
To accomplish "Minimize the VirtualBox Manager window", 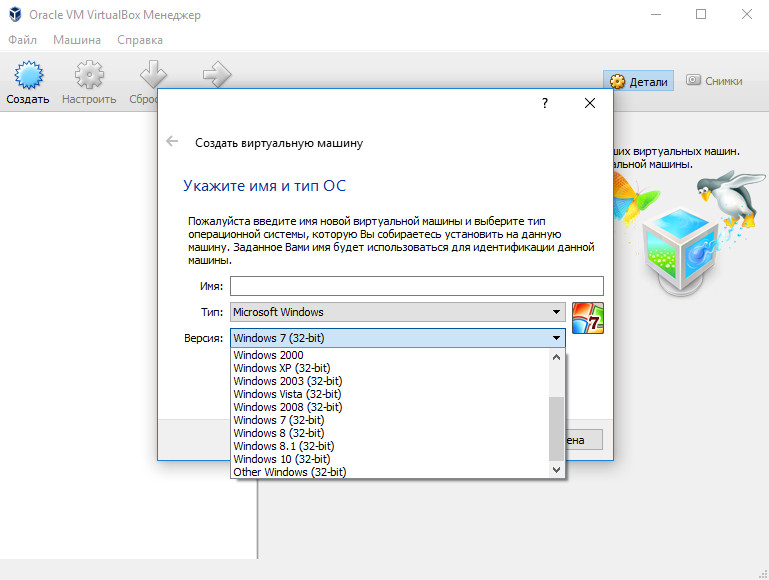I will point(656,14).
